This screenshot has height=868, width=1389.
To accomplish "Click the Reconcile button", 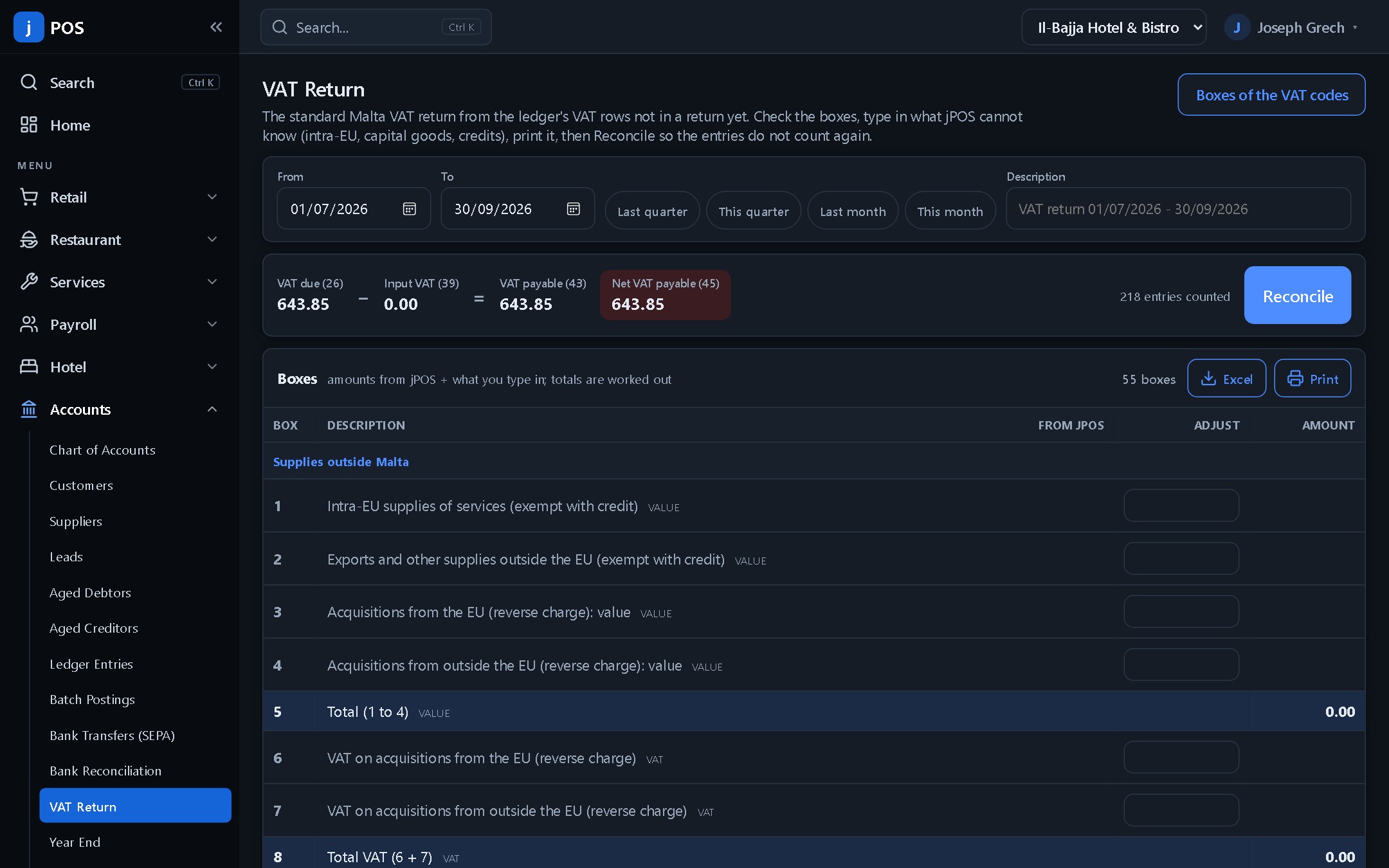I will click(1298, 295).
